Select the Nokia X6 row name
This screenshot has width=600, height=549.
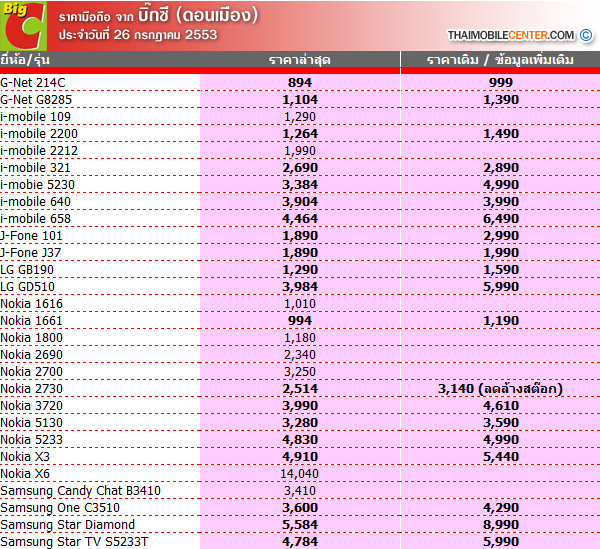(25, 474)
